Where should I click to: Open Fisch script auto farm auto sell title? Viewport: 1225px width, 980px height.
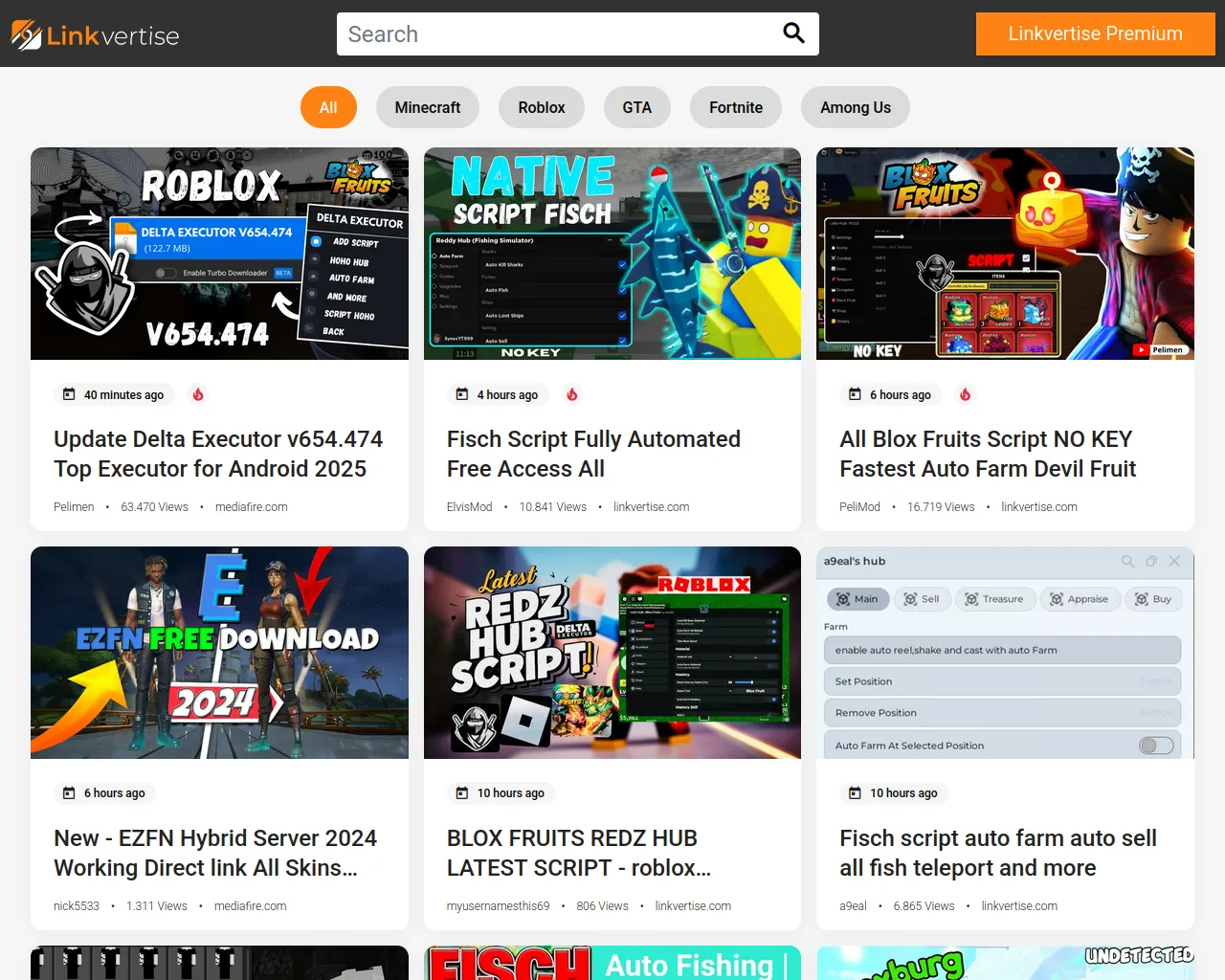click(998, 853)
